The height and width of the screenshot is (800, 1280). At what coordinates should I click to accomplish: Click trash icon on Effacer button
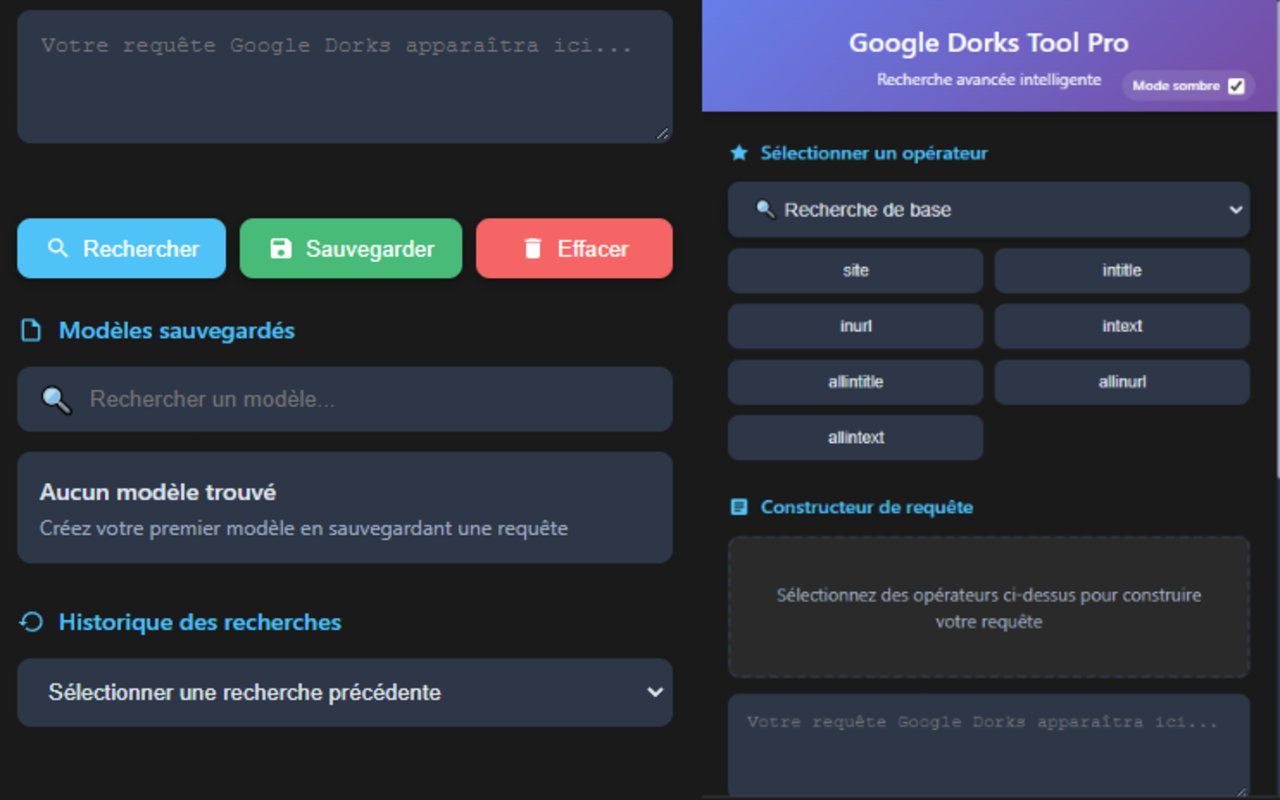[533, 248]
